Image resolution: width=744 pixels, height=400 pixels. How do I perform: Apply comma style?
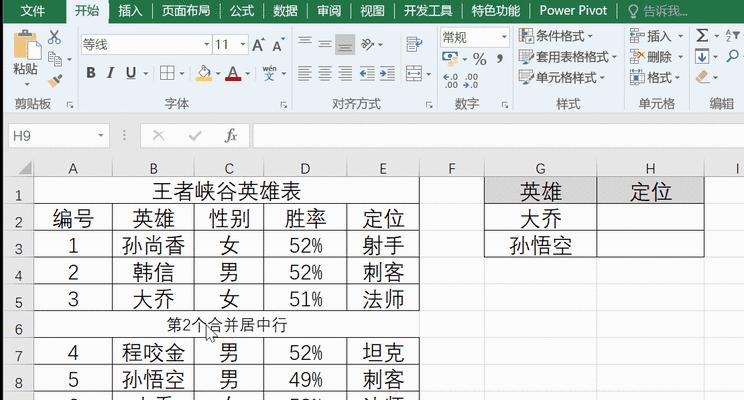[x=500, y=59]
